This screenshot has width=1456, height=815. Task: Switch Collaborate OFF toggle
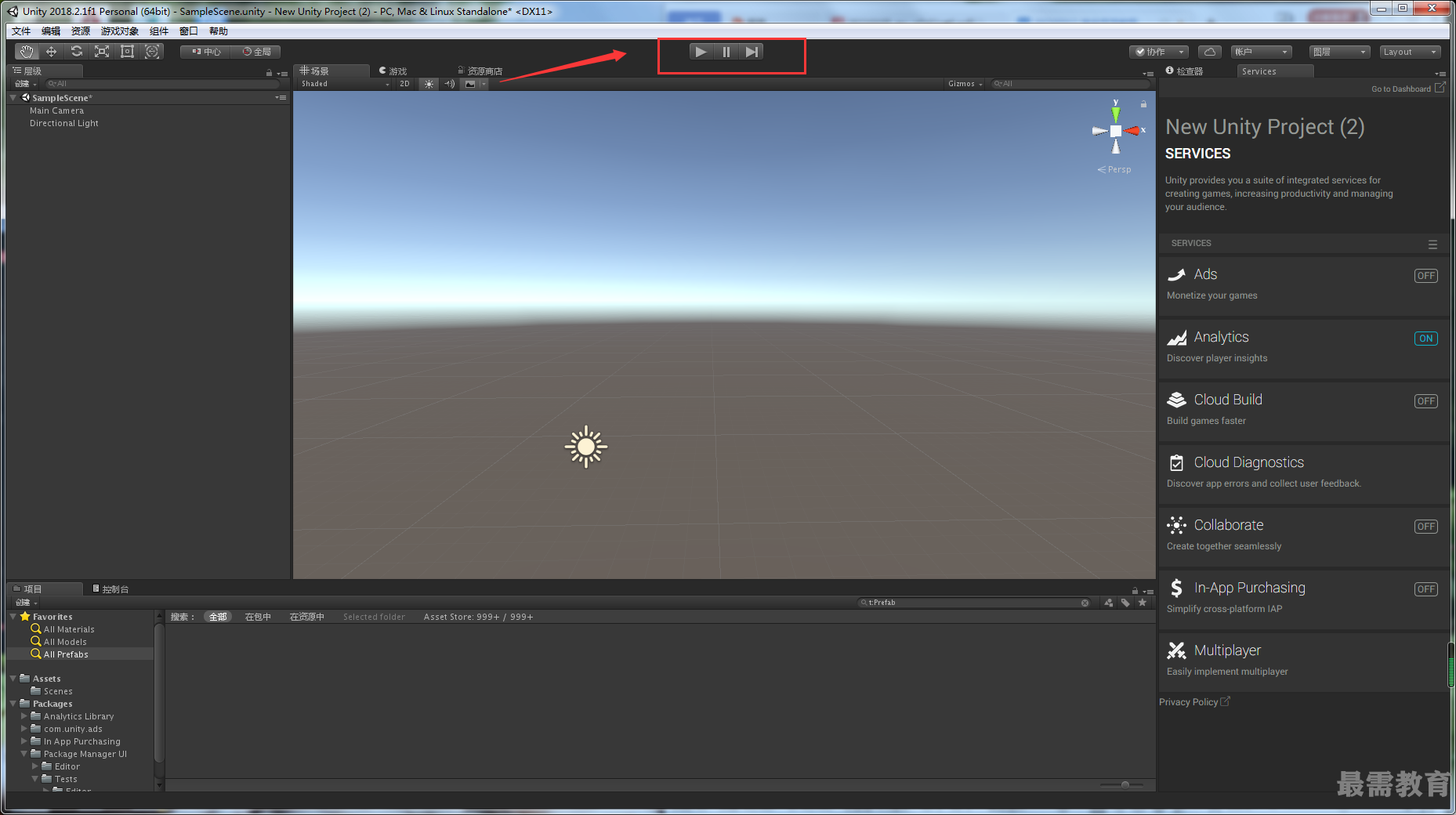[1425, 527]
